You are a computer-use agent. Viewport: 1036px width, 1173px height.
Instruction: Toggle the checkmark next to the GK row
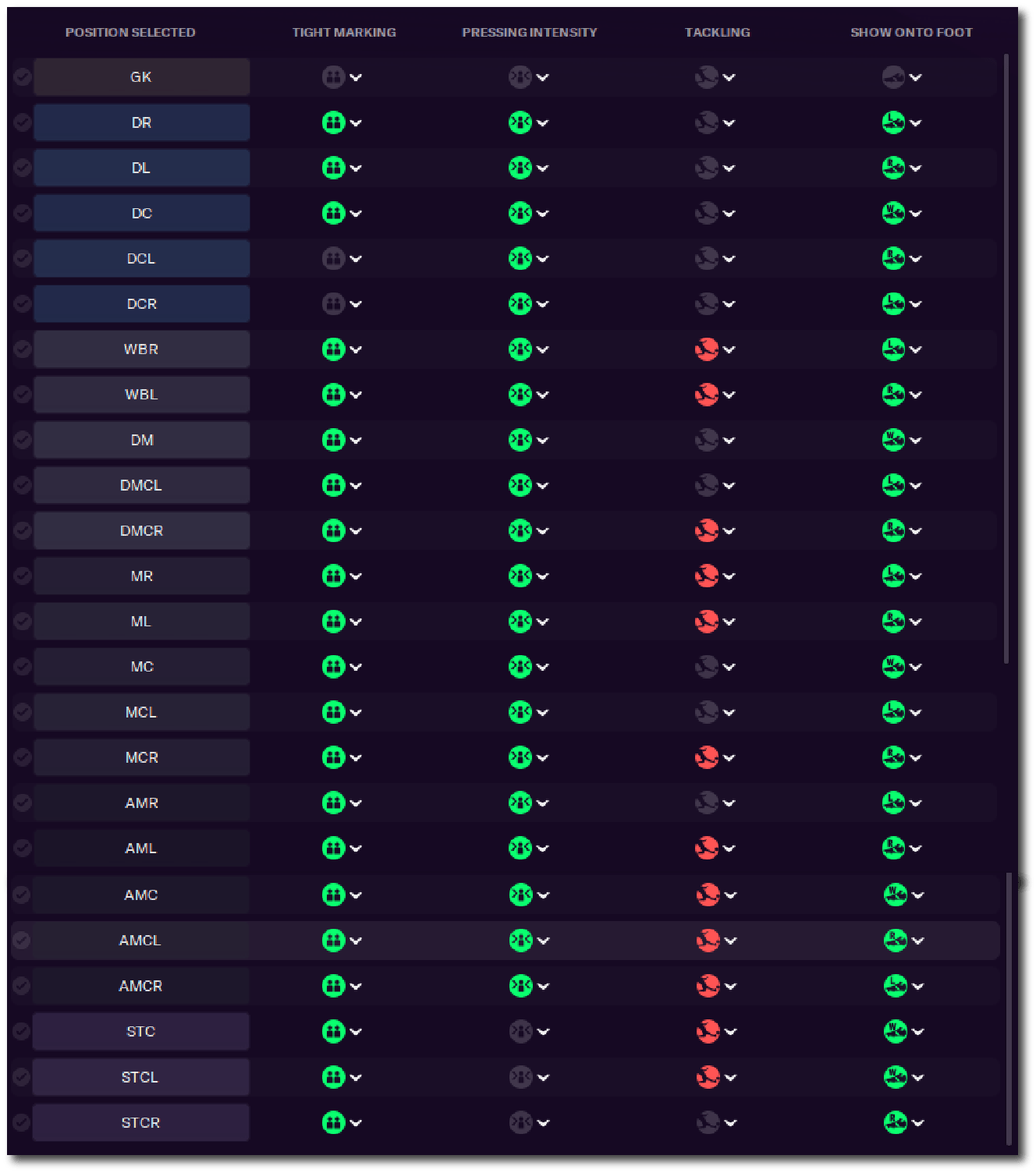[x=22, y=77]
